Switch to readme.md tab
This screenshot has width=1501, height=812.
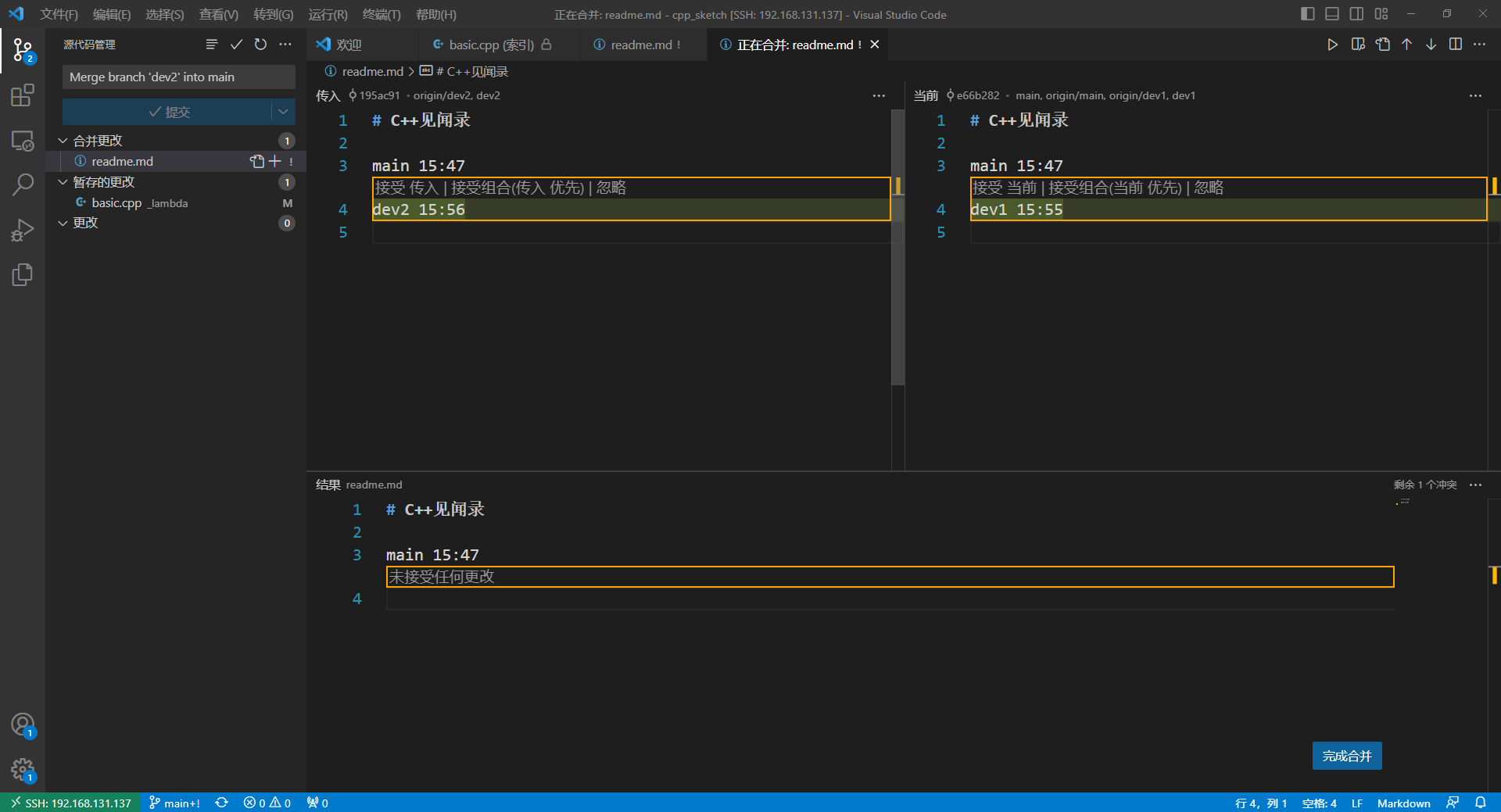(x=641, y=45)
